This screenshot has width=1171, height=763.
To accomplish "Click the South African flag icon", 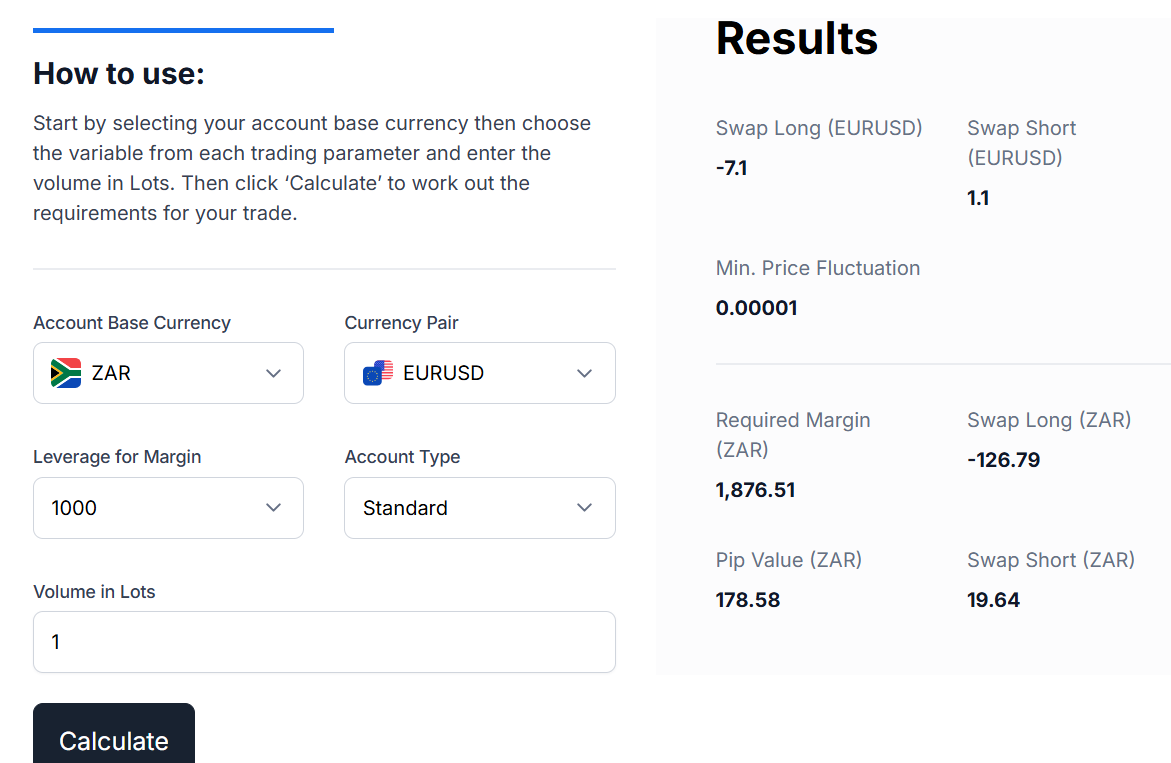I will (x=66, y=373).
